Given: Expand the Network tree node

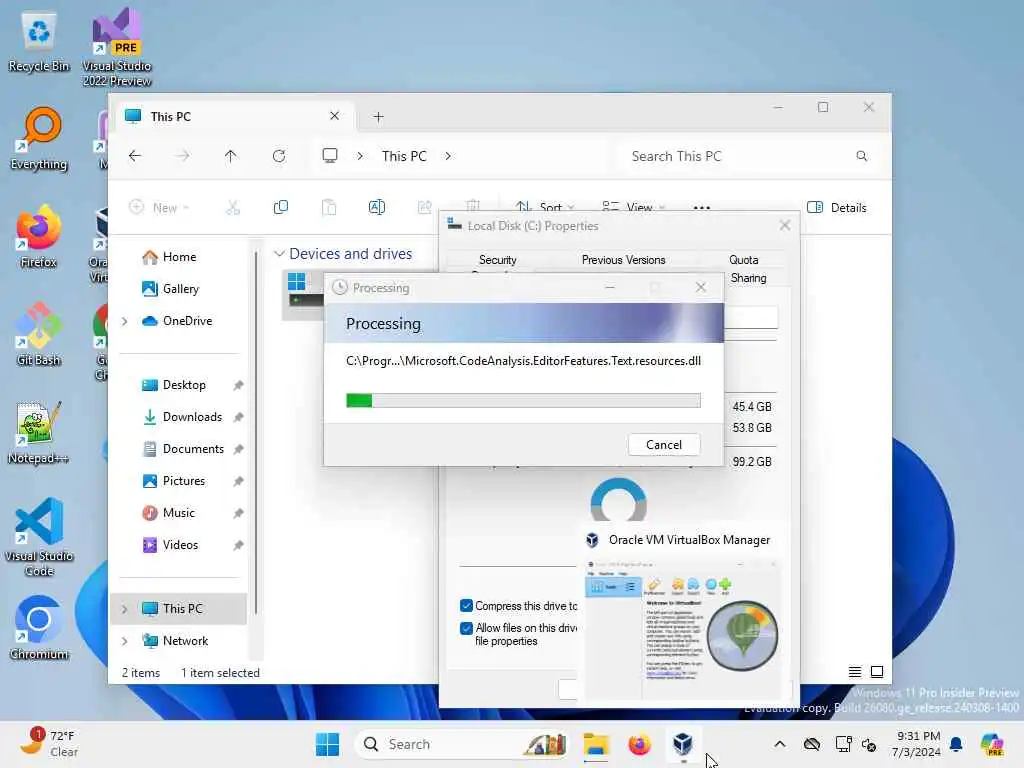Looking at the screenshot, I should pos(125,641).
